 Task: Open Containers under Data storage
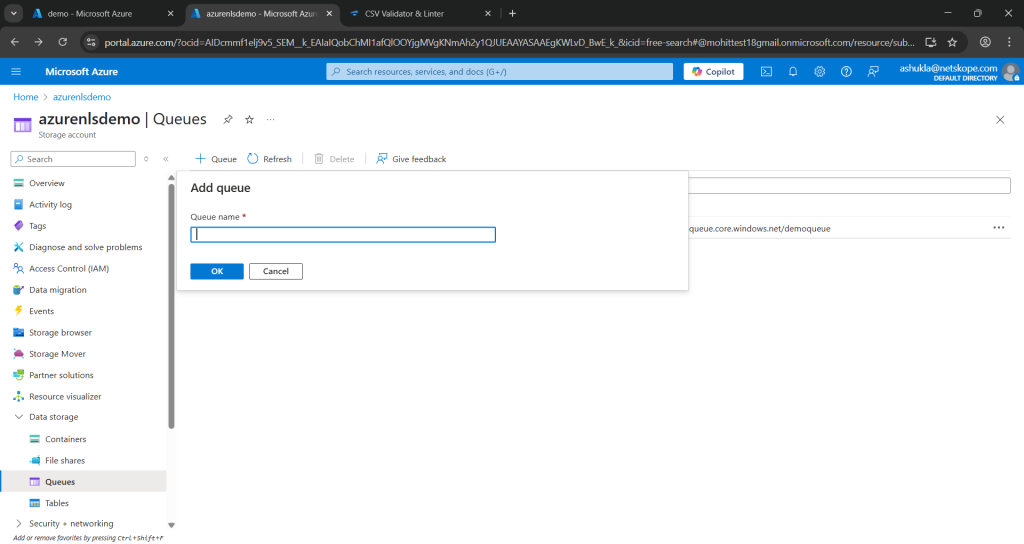[65, 440]
